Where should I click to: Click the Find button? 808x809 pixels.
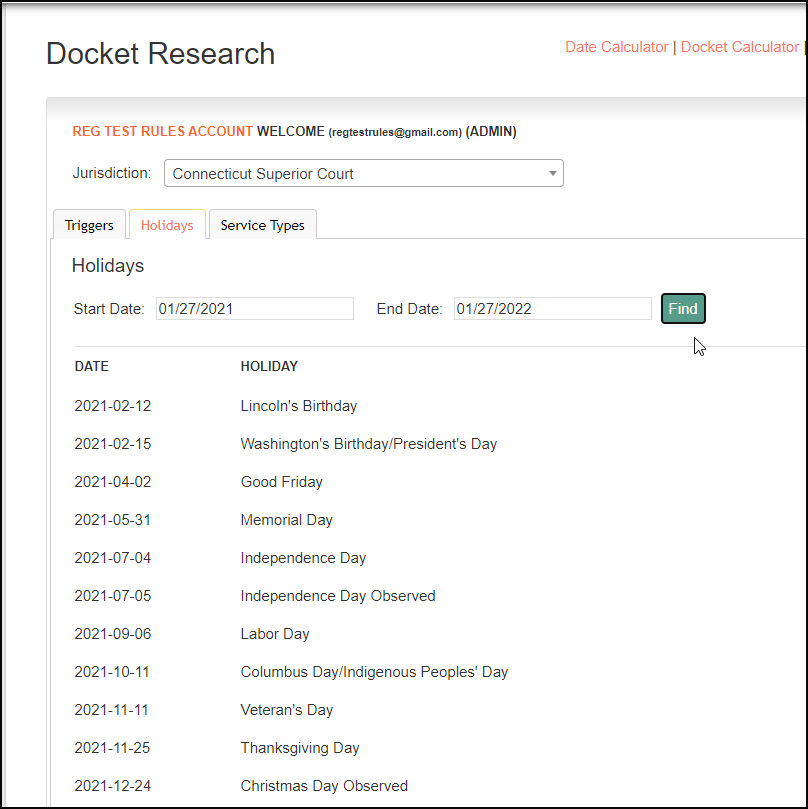coord(683,309)
